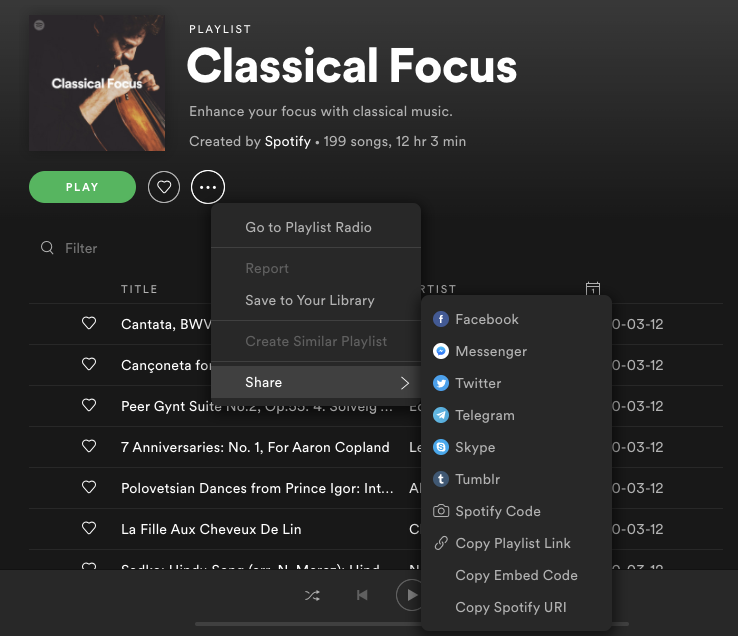Image resolution: width=738 pixels, height=636 pixels.
Task: Share playlist via Facebook icon
Action: click(x=441, y=320)
